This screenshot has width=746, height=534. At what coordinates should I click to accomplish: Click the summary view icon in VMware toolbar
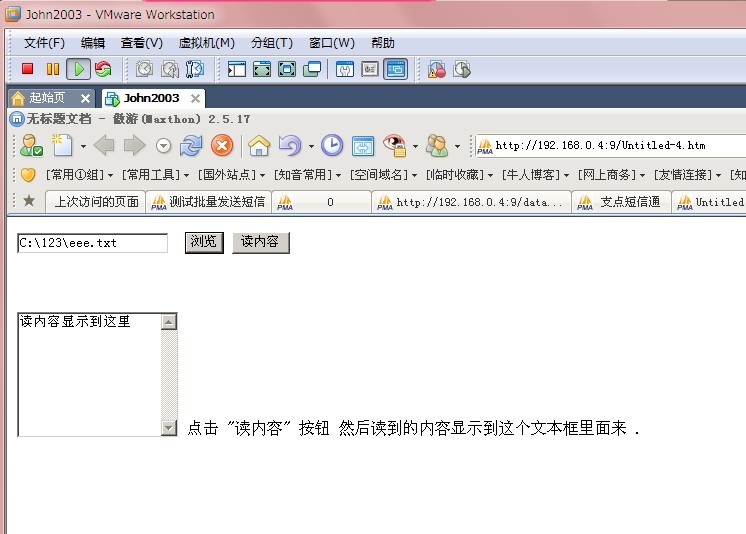click(x=344, y=69)
